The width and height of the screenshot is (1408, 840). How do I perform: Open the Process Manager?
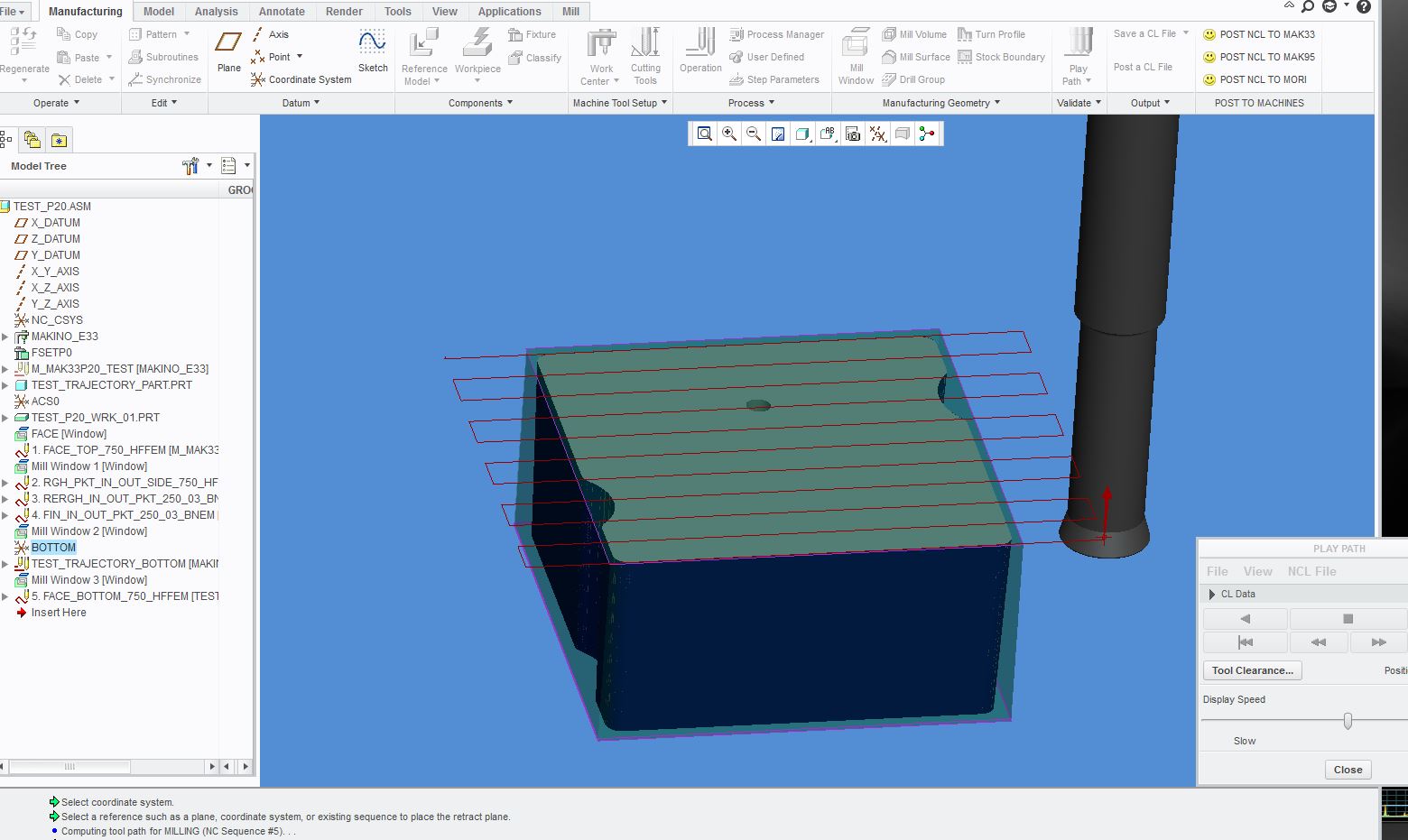(x=777, y=34)
